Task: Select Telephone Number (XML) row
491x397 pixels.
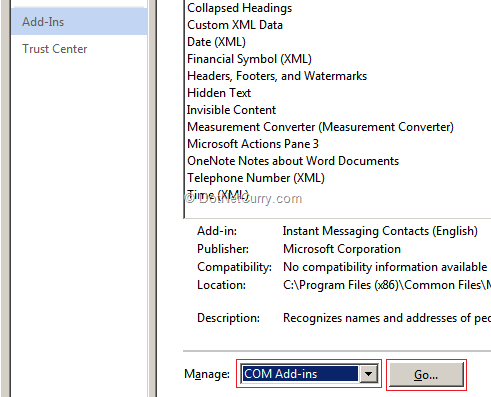Action: [256, 178]
